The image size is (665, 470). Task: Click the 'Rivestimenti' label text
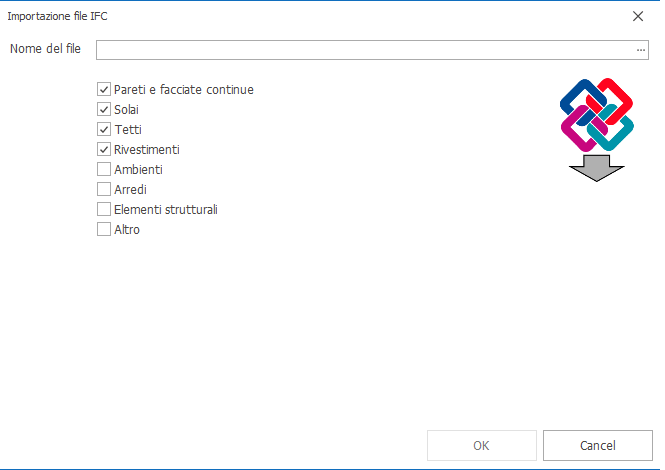[147, 150]
